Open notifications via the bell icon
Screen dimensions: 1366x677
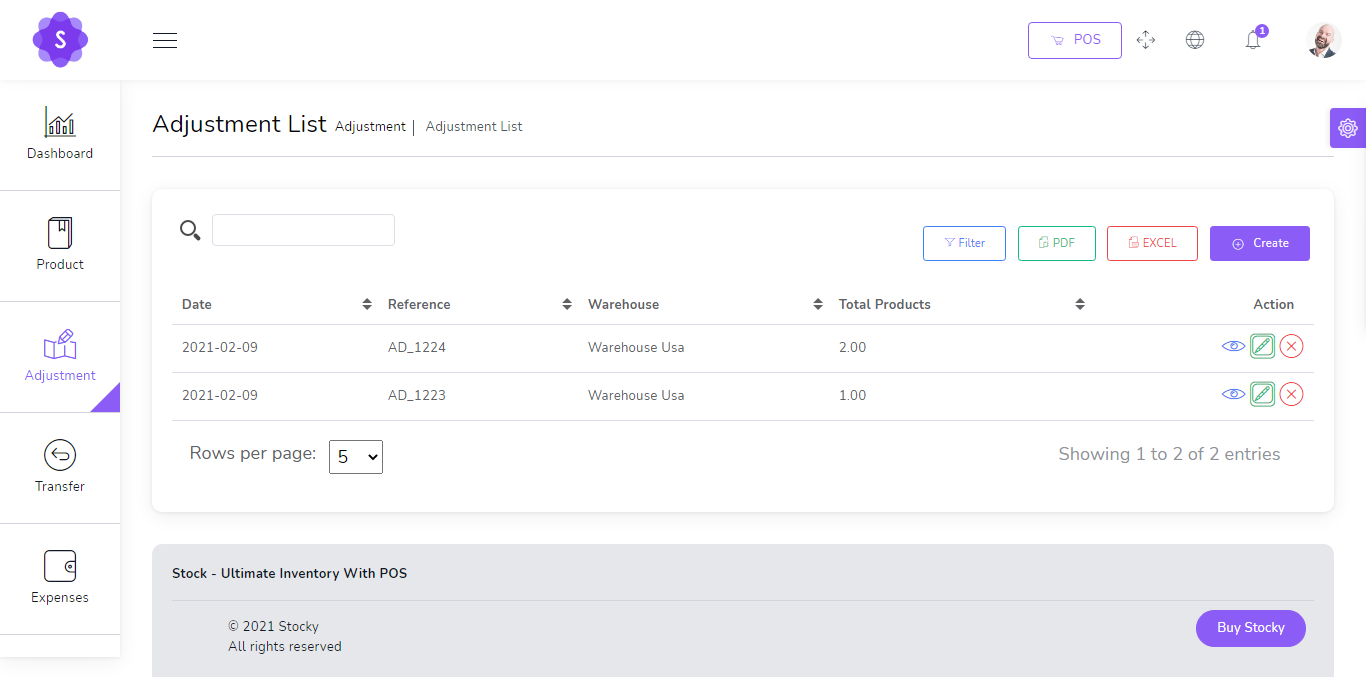1252,40
